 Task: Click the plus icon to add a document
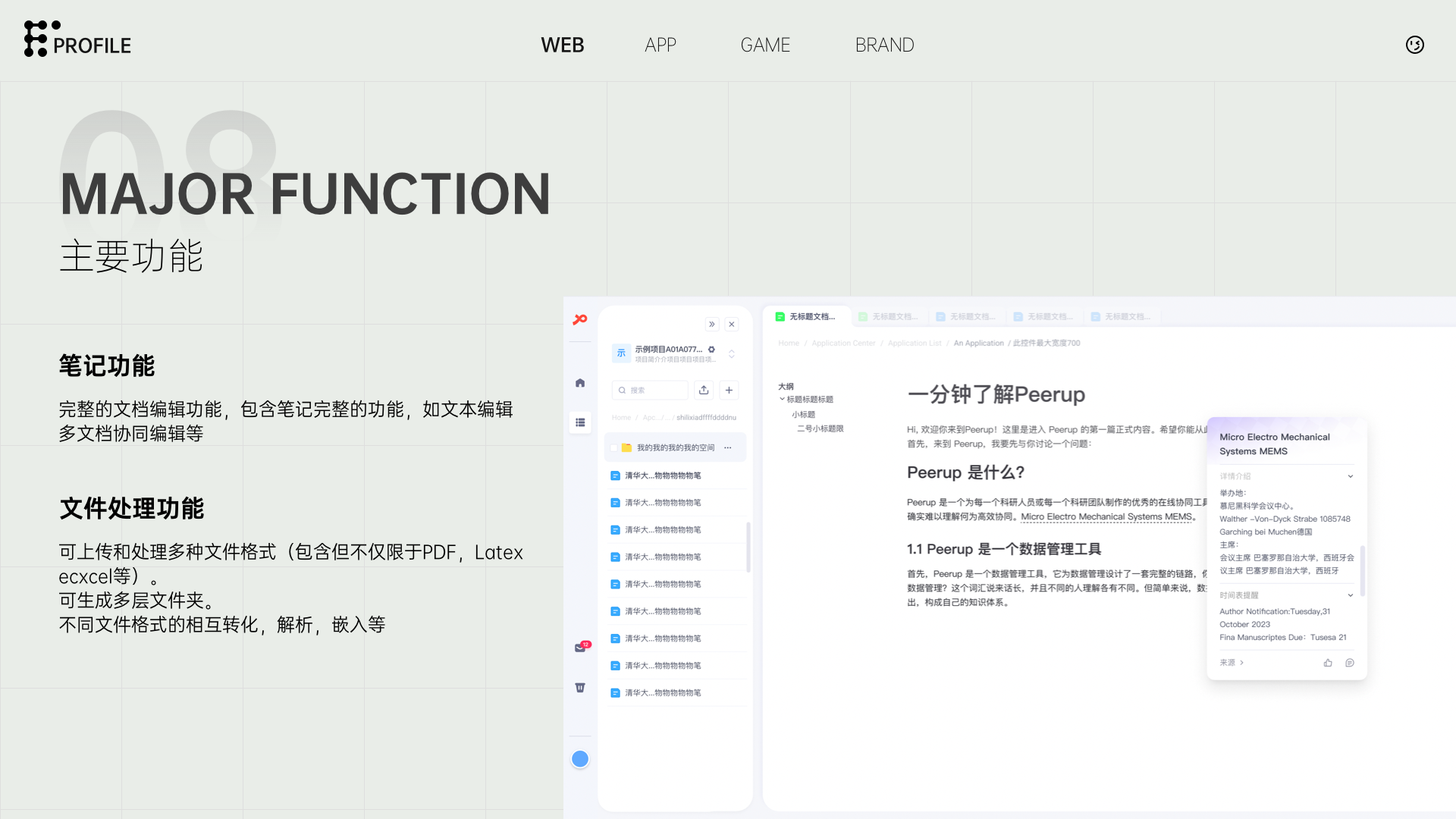[729, 390]
